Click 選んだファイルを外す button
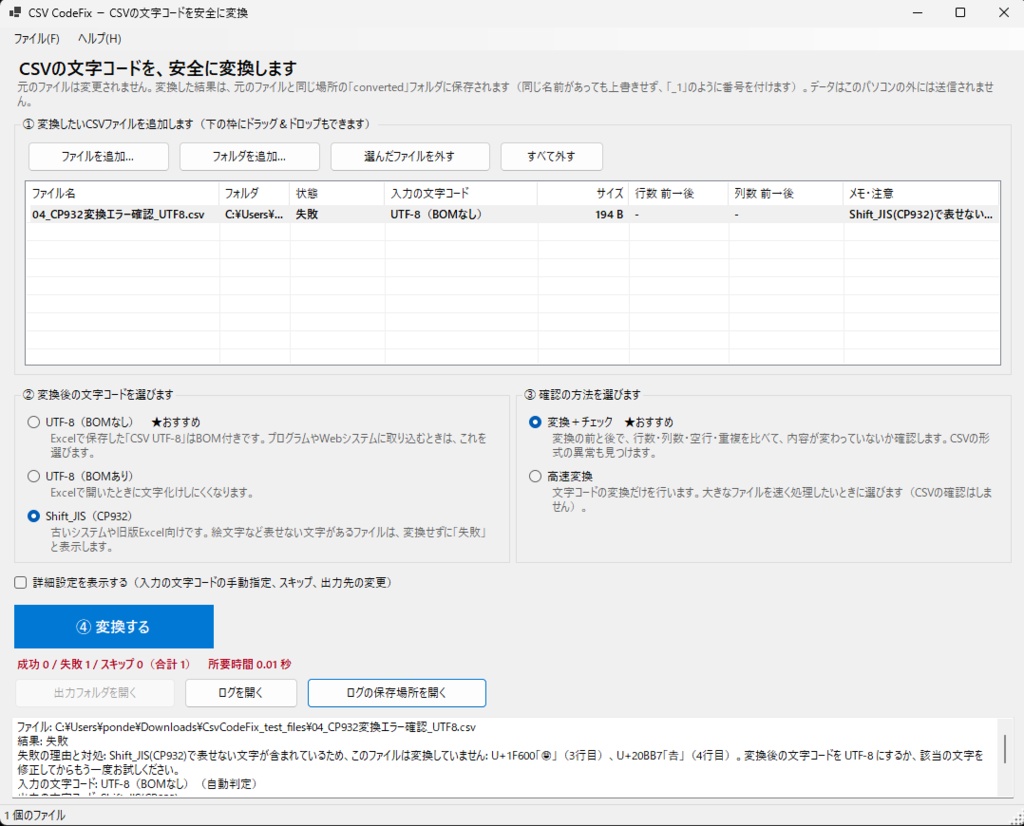This screenshot has height=826, width=1024. click(x=410, y=157)
